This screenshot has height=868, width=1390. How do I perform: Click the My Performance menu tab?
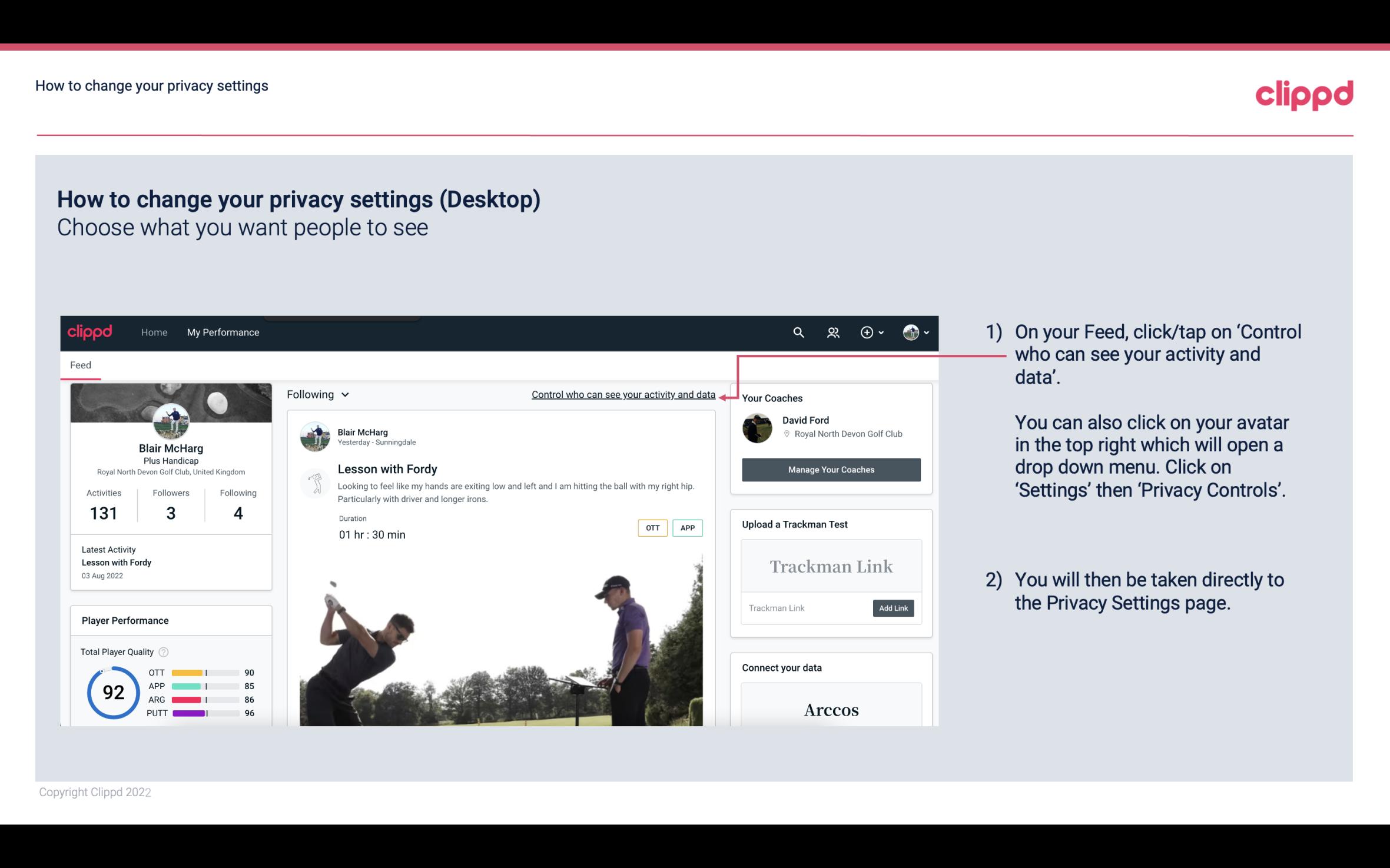pyautogui.click(x=222, y=332)
